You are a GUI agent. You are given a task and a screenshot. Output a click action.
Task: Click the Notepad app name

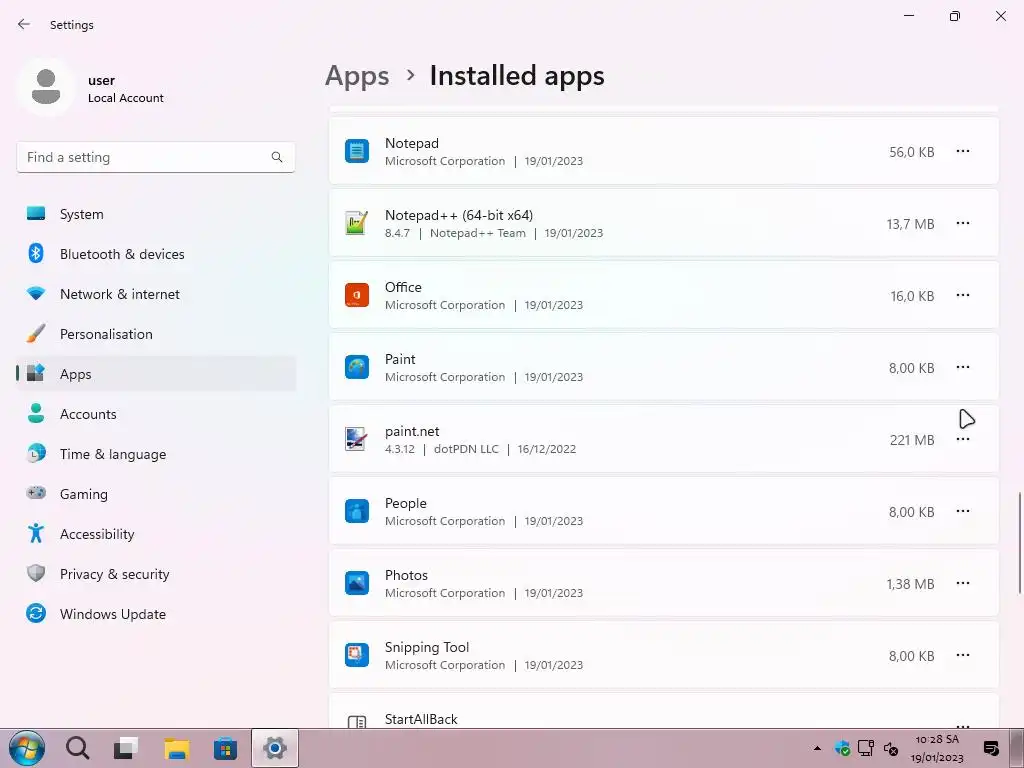pyautogui.click(x=411, y=143)
